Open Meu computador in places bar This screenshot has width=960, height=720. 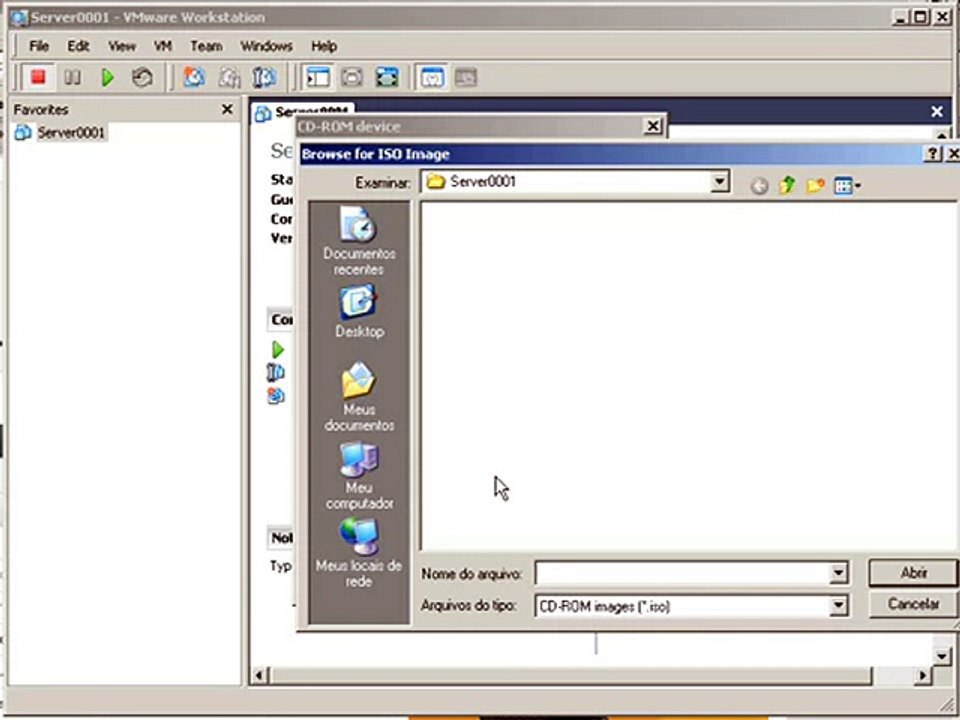(x=359, y=476)
